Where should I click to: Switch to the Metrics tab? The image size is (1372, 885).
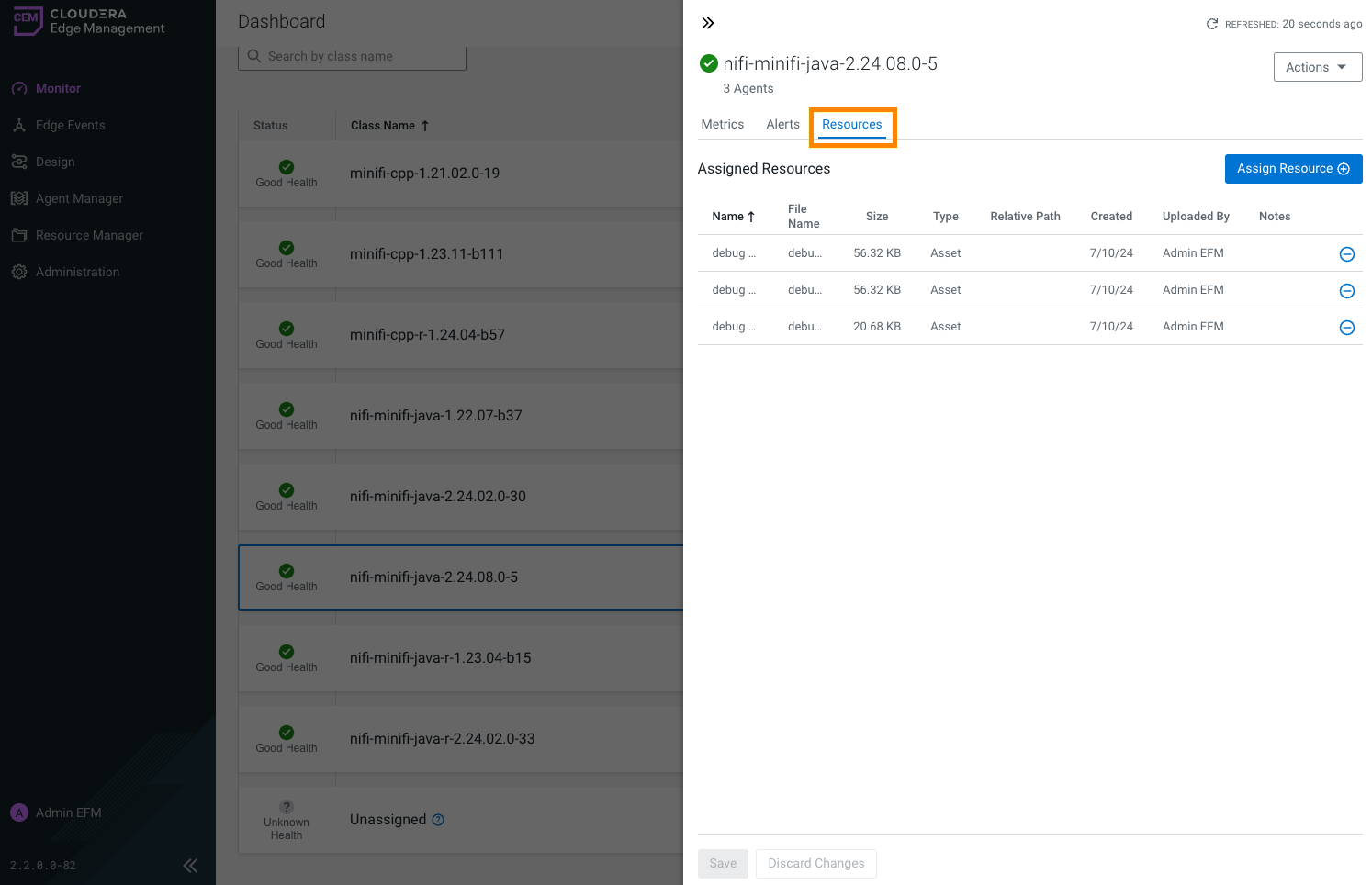(x=722, y=125)
